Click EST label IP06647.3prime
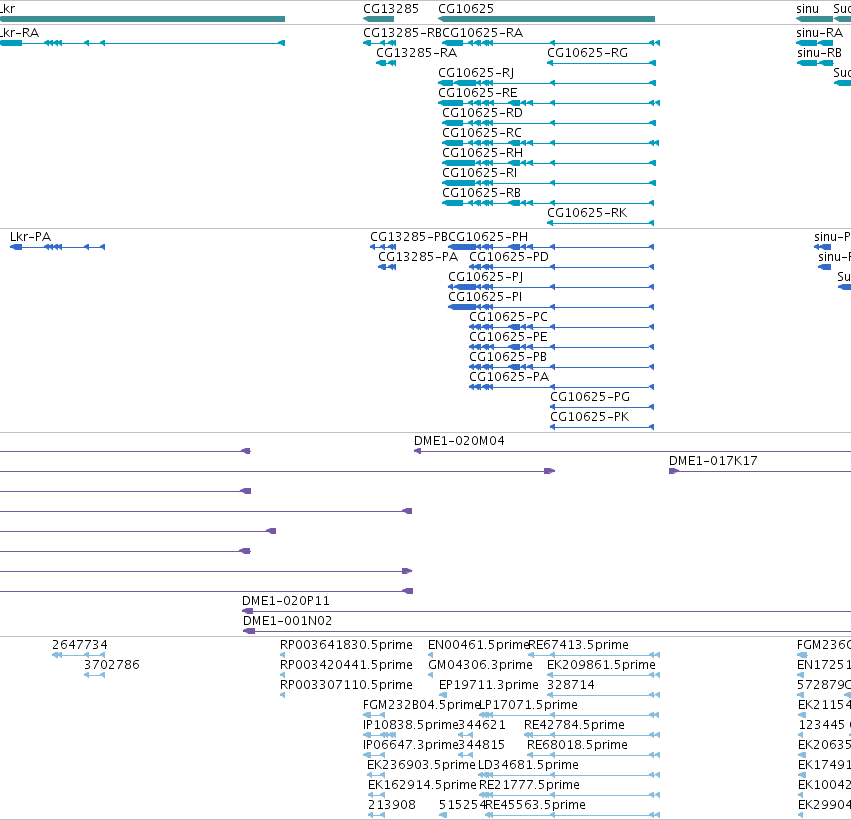Screen dimensions: 851x820 coord(411,746)
